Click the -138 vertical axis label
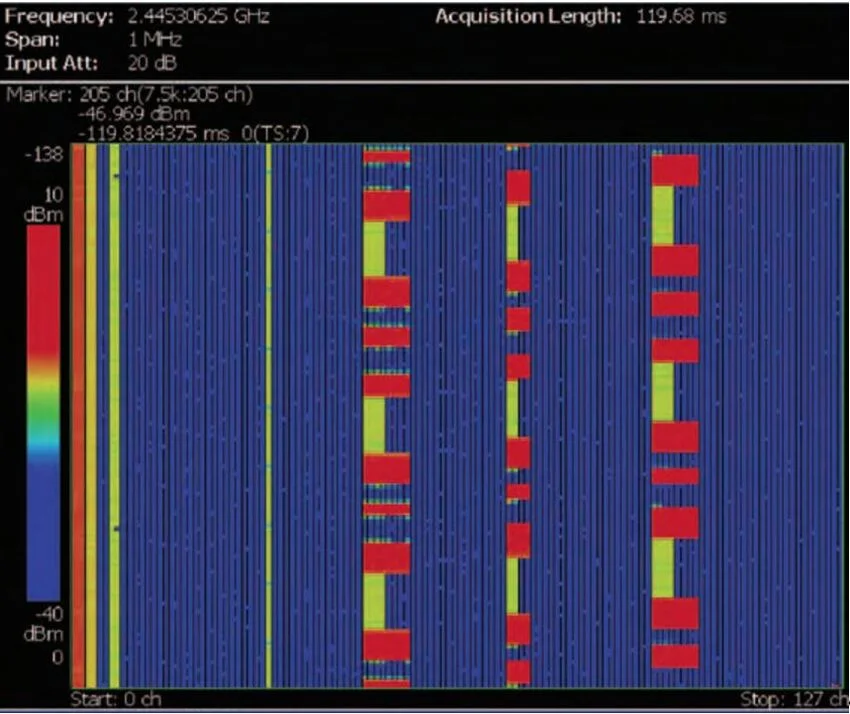This screenshot has width=850, height=714. click(46, 155)
